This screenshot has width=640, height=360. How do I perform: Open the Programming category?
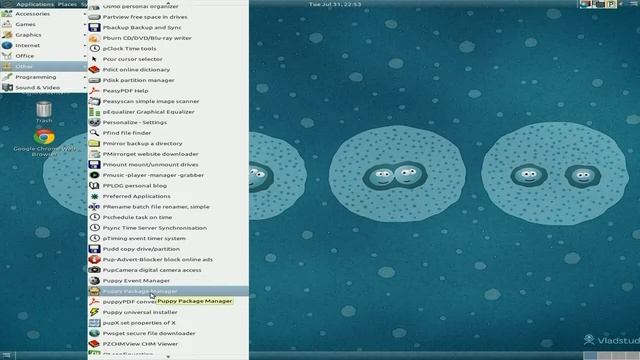44,77
